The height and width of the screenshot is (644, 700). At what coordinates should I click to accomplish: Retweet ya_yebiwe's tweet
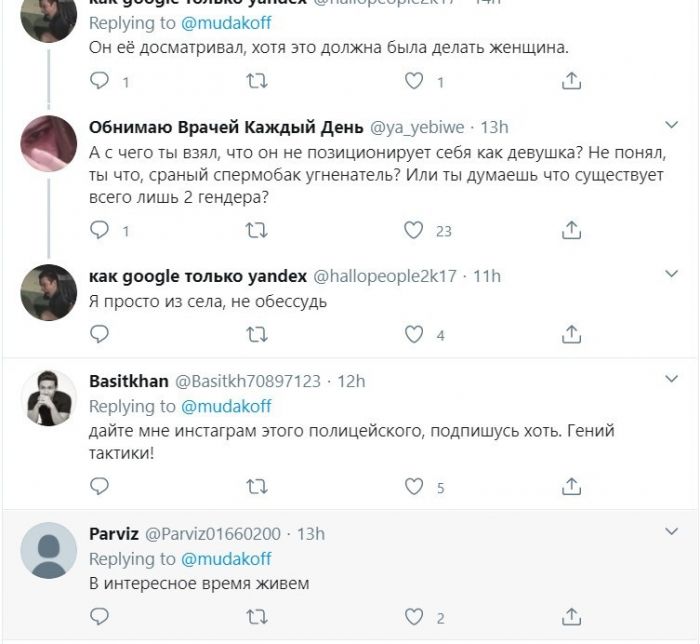click(x=257, y=230)
